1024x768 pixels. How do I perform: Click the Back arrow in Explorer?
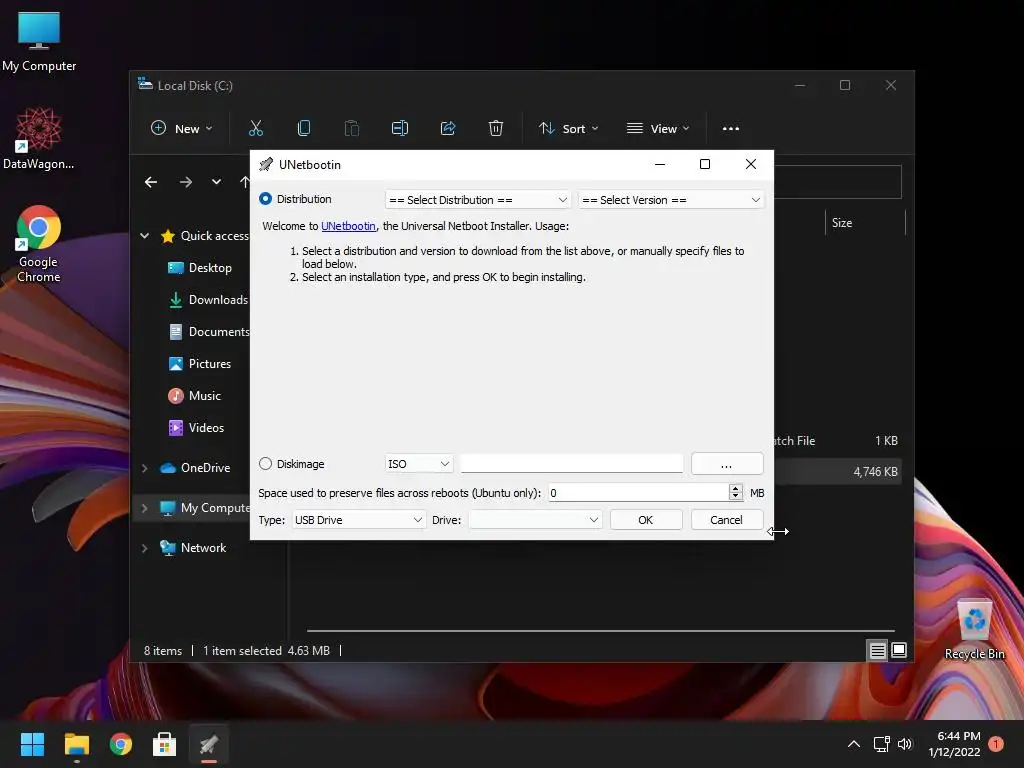[151, 182]
